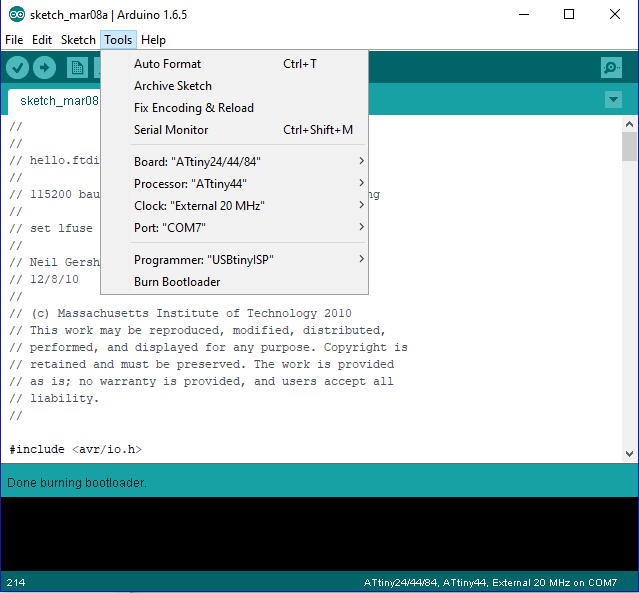Maximize the Arduino window

(569, 15)
